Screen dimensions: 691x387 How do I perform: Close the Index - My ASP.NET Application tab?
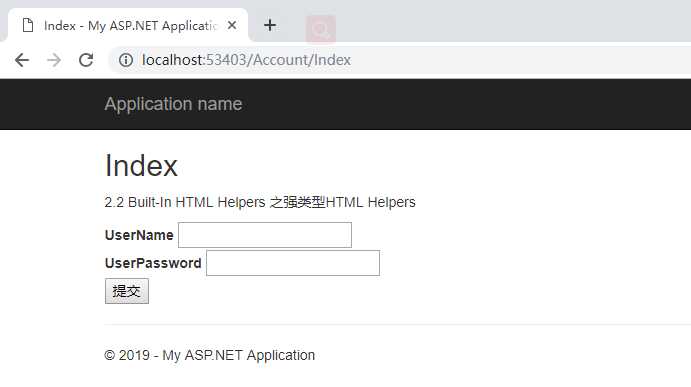tap(232, 26)
